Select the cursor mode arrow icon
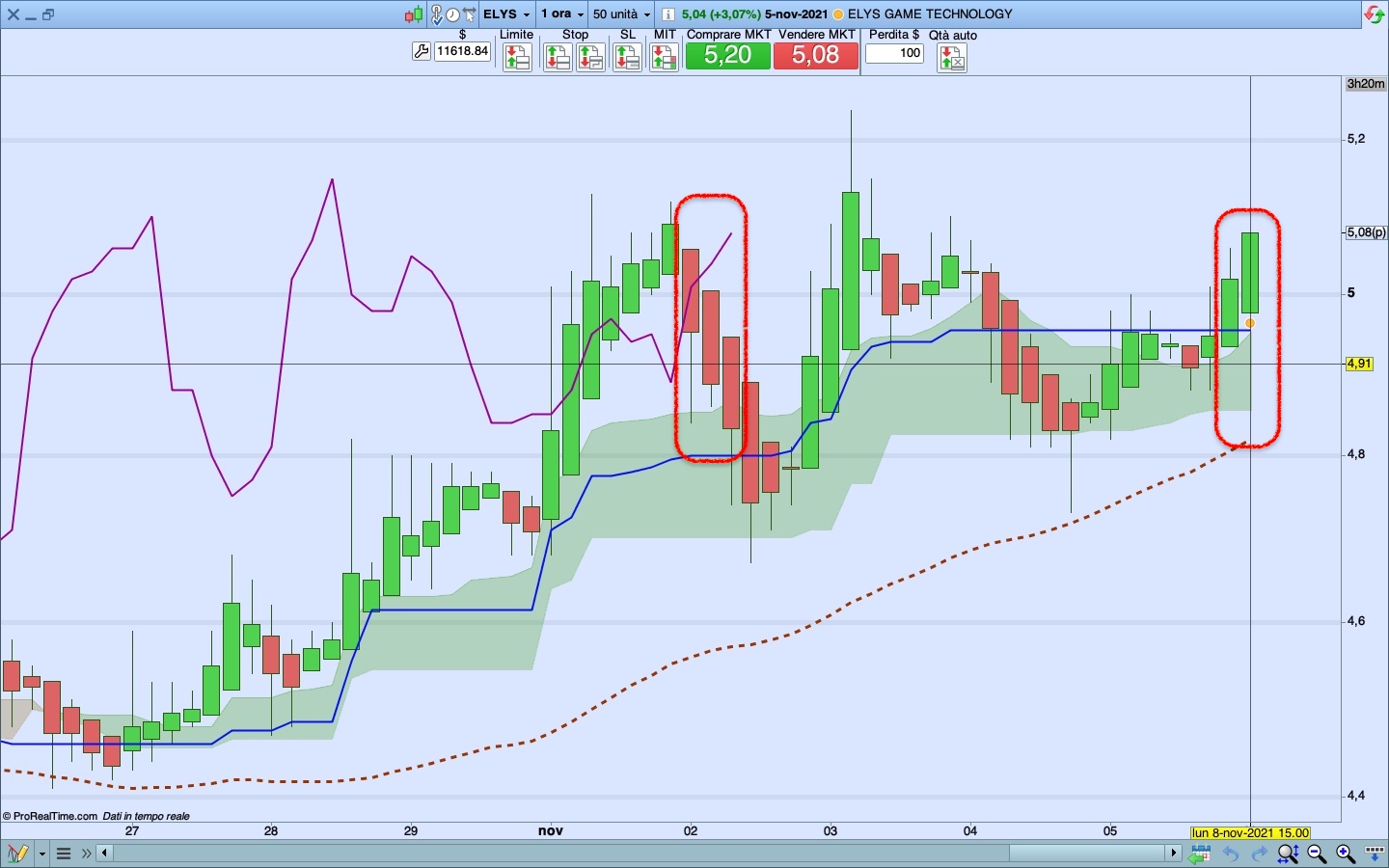The image size is (1389, 868). tap(470, 14)
